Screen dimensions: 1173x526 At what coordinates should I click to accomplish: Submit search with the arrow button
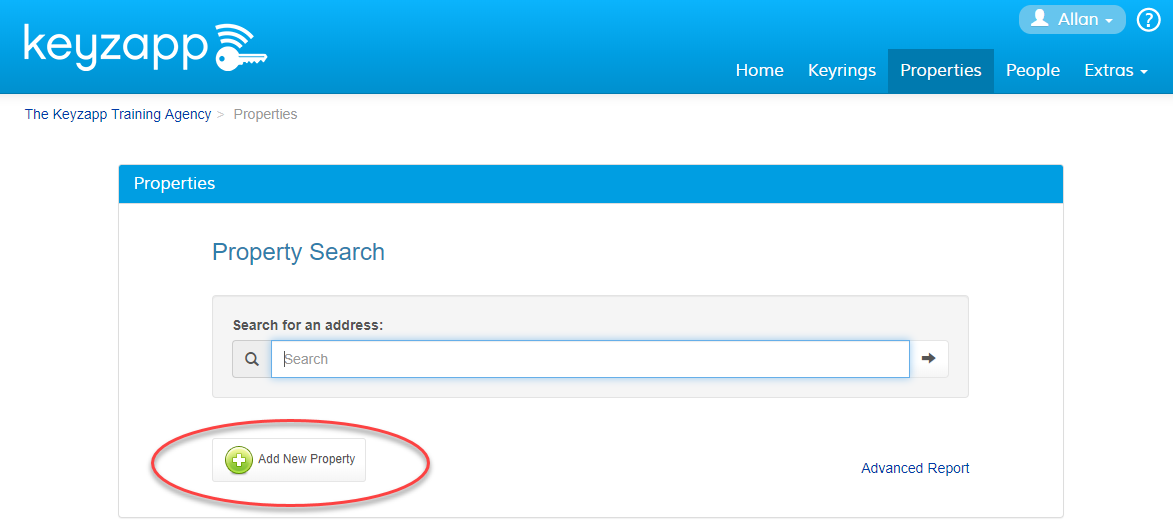[928, 359]
